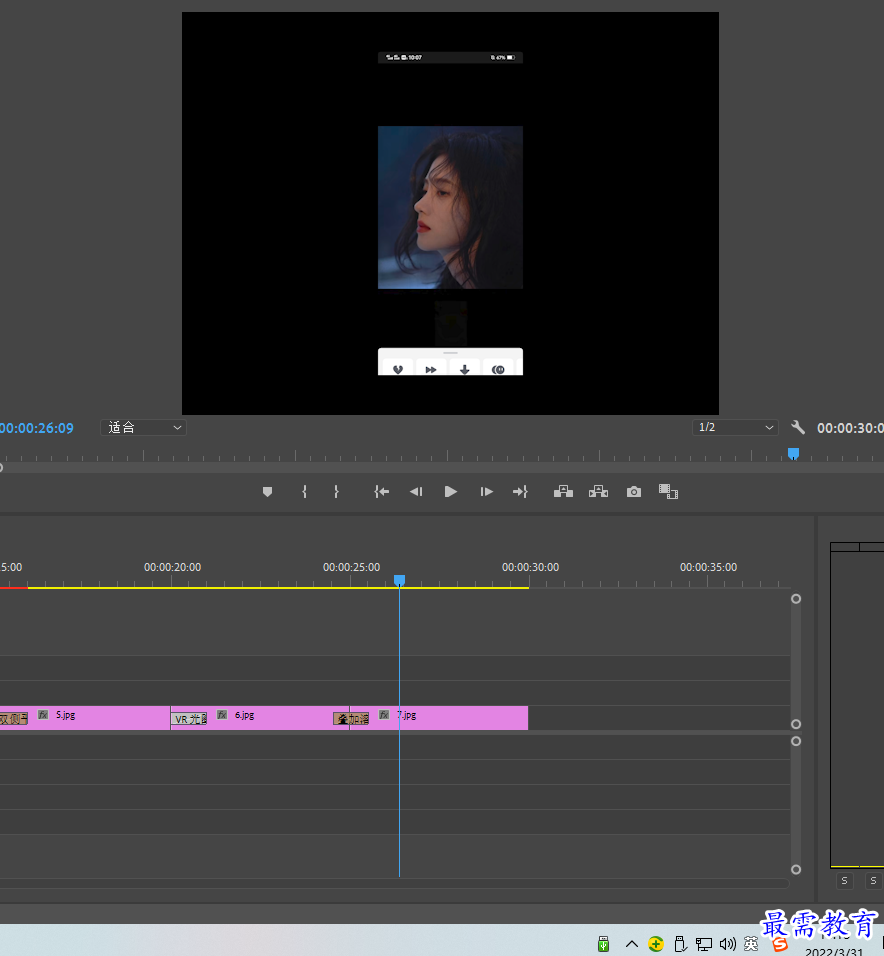Click the 00:00:25:00 mark on timeline ruler
Image resolution: width=884 pixels, height=956 pixels.
[x=352, y=567]
